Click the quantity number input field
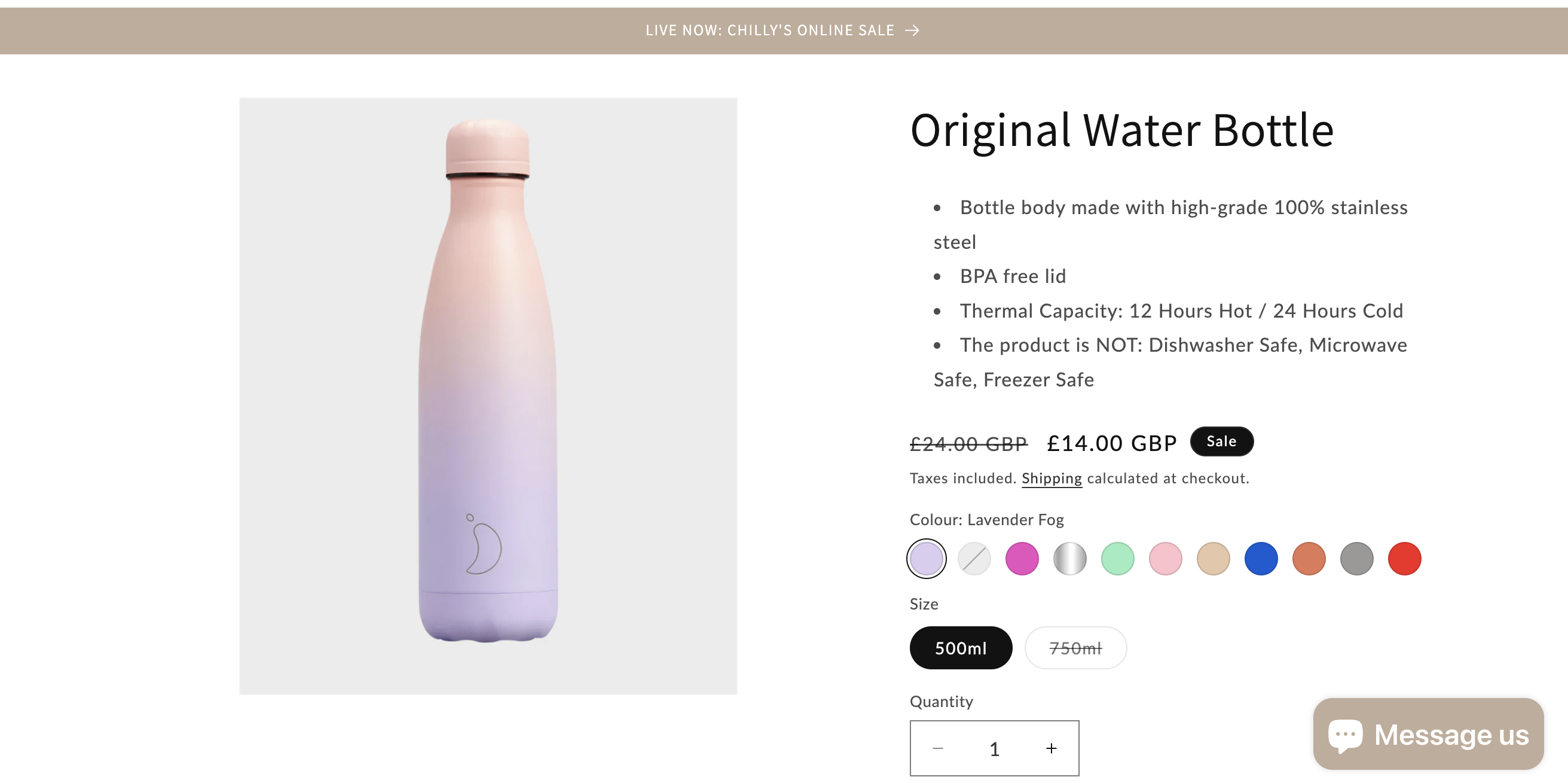 (x=995, y=749)
